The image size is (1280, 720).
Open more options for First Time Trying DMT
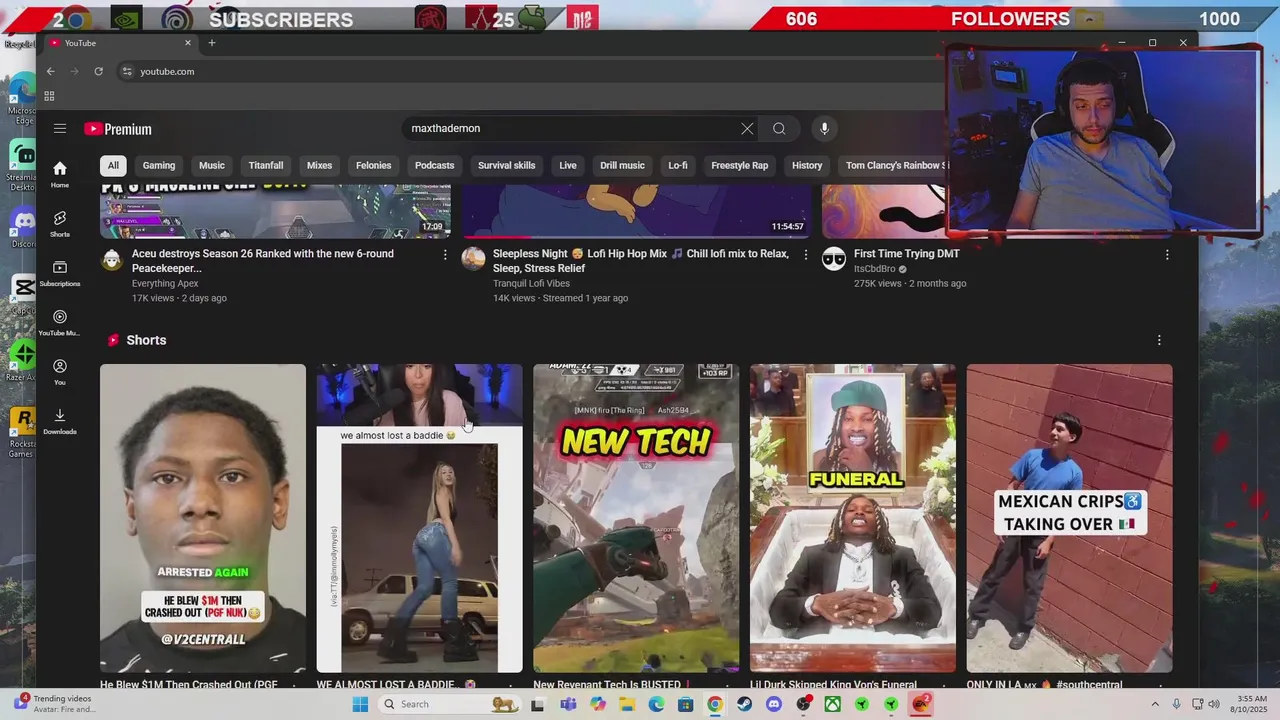point(1167,255)
